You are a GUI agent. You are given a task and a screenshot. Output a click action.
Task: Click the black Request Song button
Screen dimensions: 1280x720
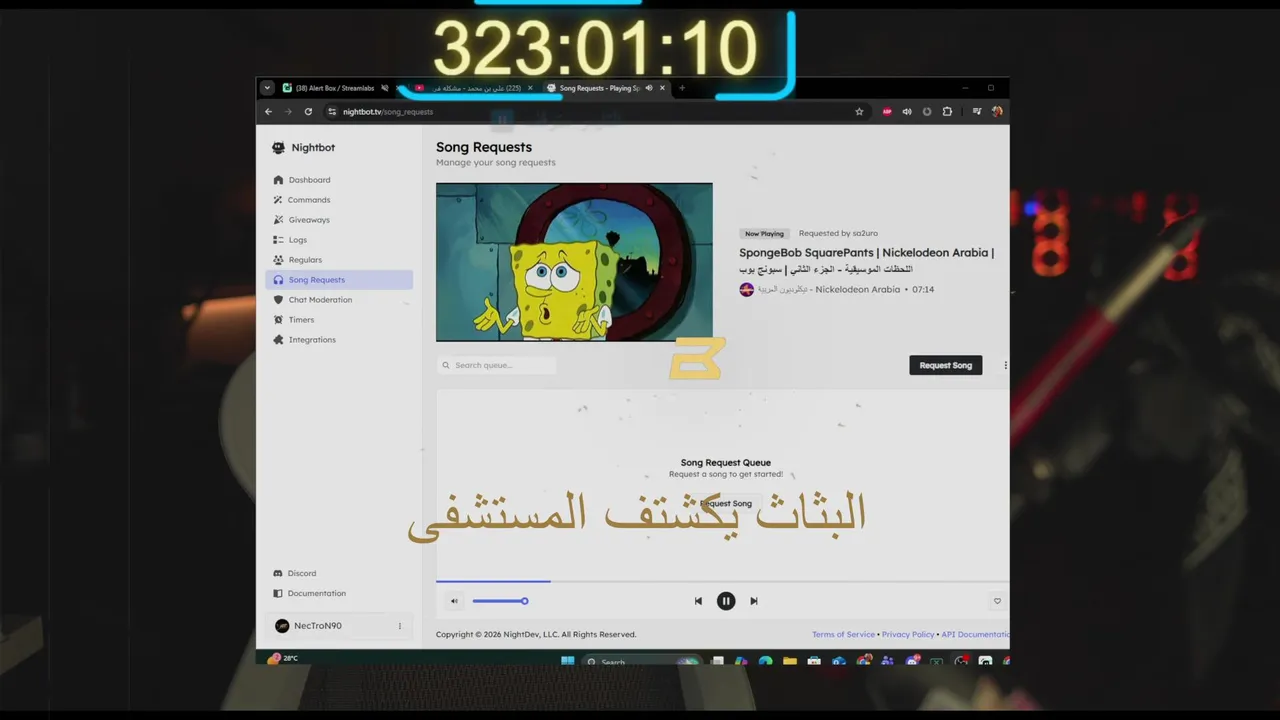[946, 365]
